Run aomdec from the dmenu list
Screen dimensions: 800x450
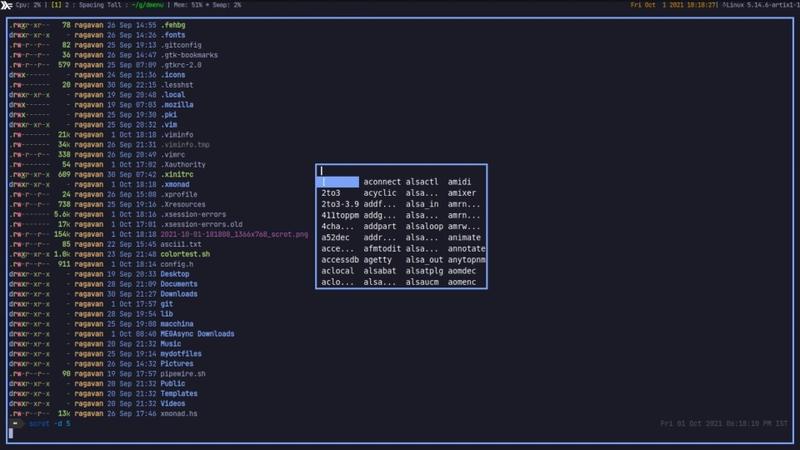tap(462, 271)
